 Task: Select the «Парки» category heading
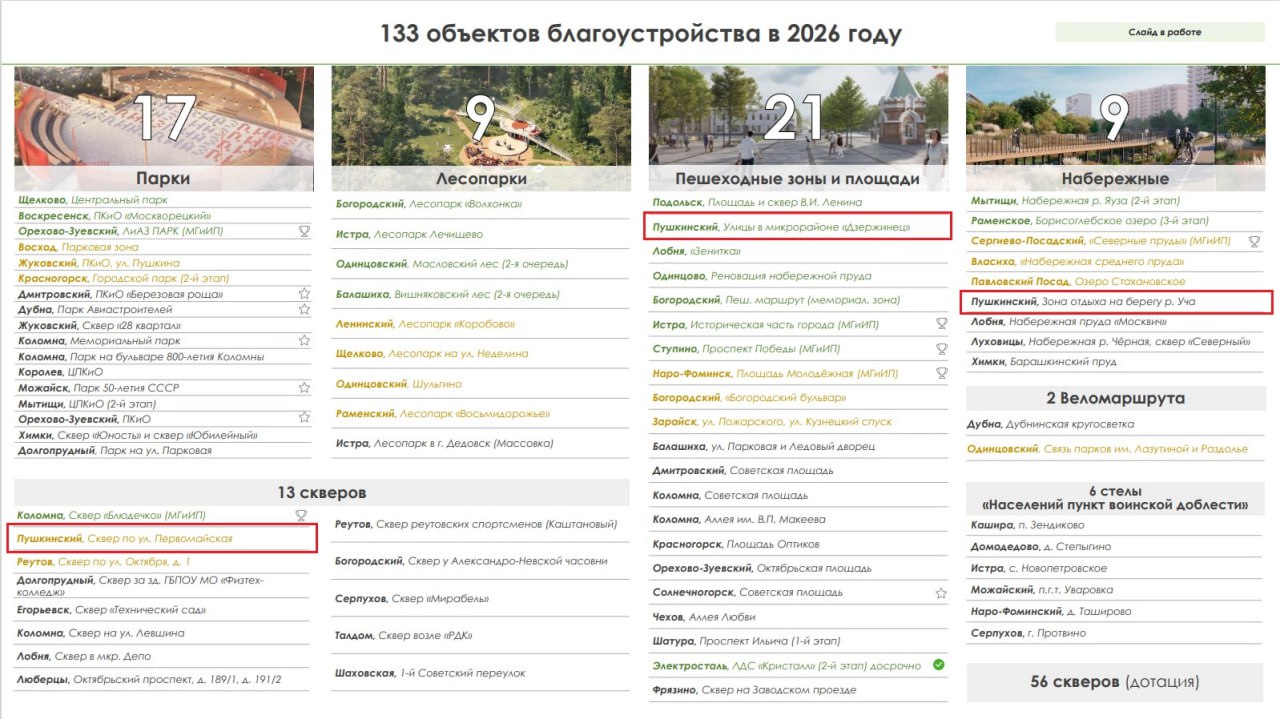pos(164,179)
